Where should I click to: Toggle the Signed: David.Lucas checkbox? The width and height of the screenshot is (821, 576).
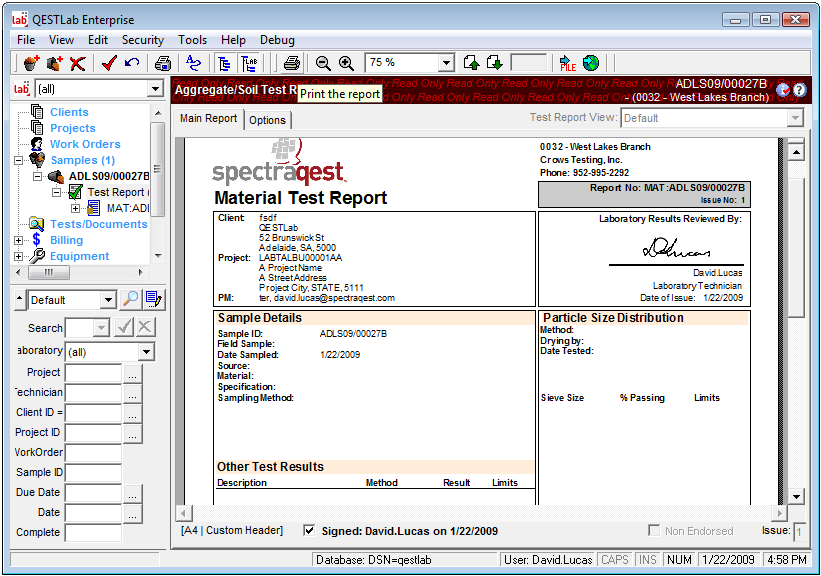309,531
